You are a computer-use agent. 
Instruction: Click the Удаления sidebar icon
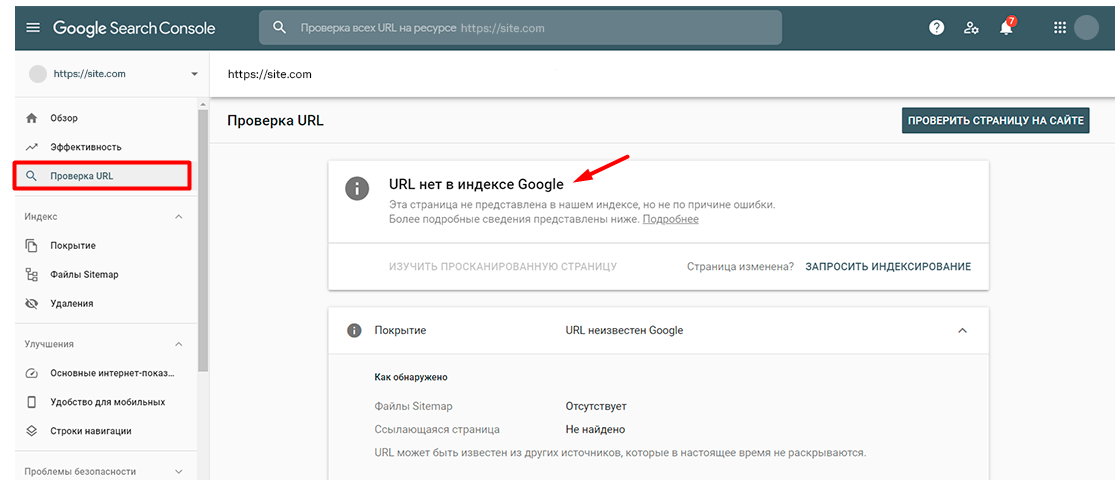(32, 303)
